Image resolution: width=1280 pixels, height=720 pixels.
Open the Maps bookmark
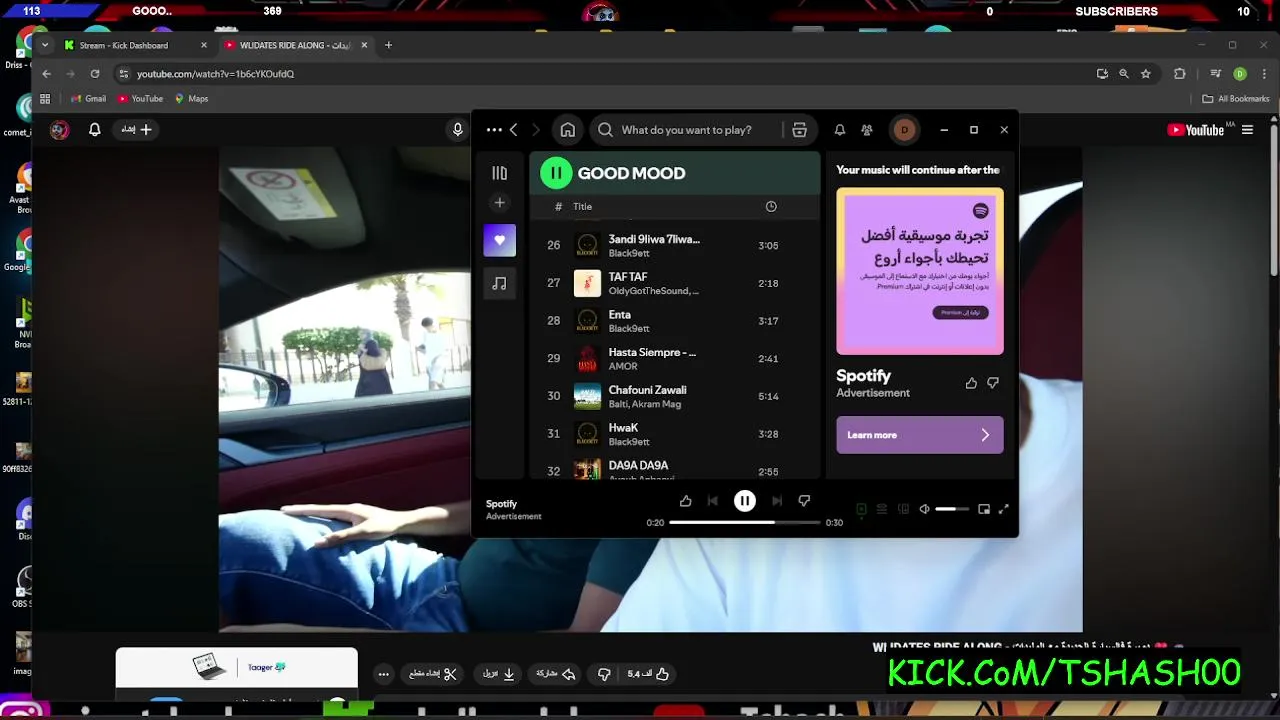[x=191, y=99]
